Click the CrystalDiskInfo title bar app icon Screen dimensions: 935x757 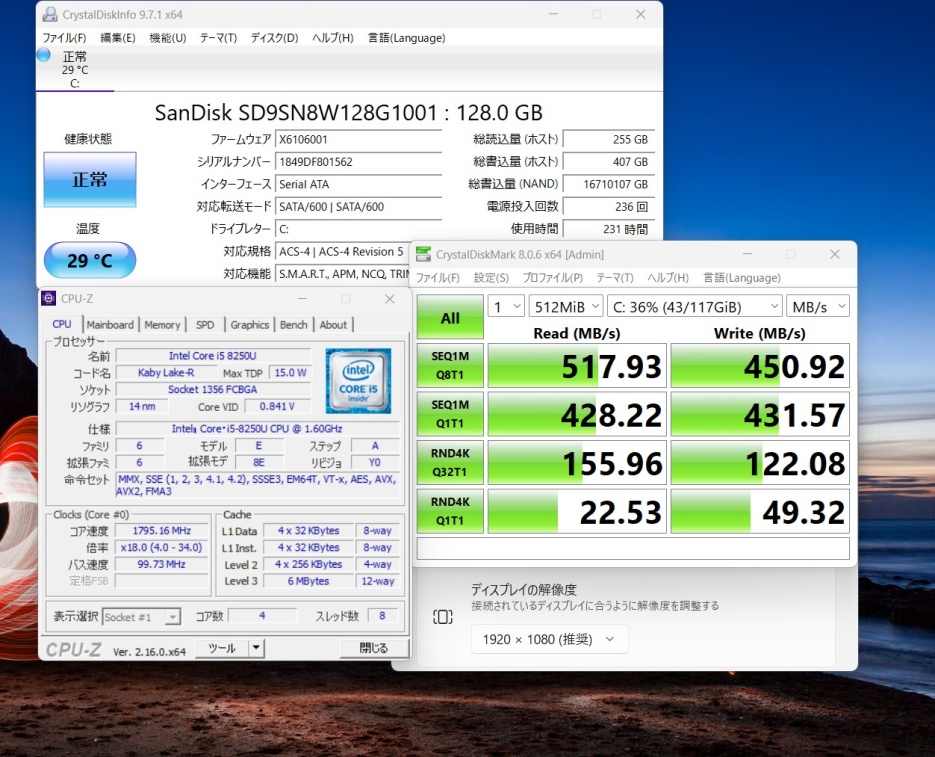tap(49, 14)
